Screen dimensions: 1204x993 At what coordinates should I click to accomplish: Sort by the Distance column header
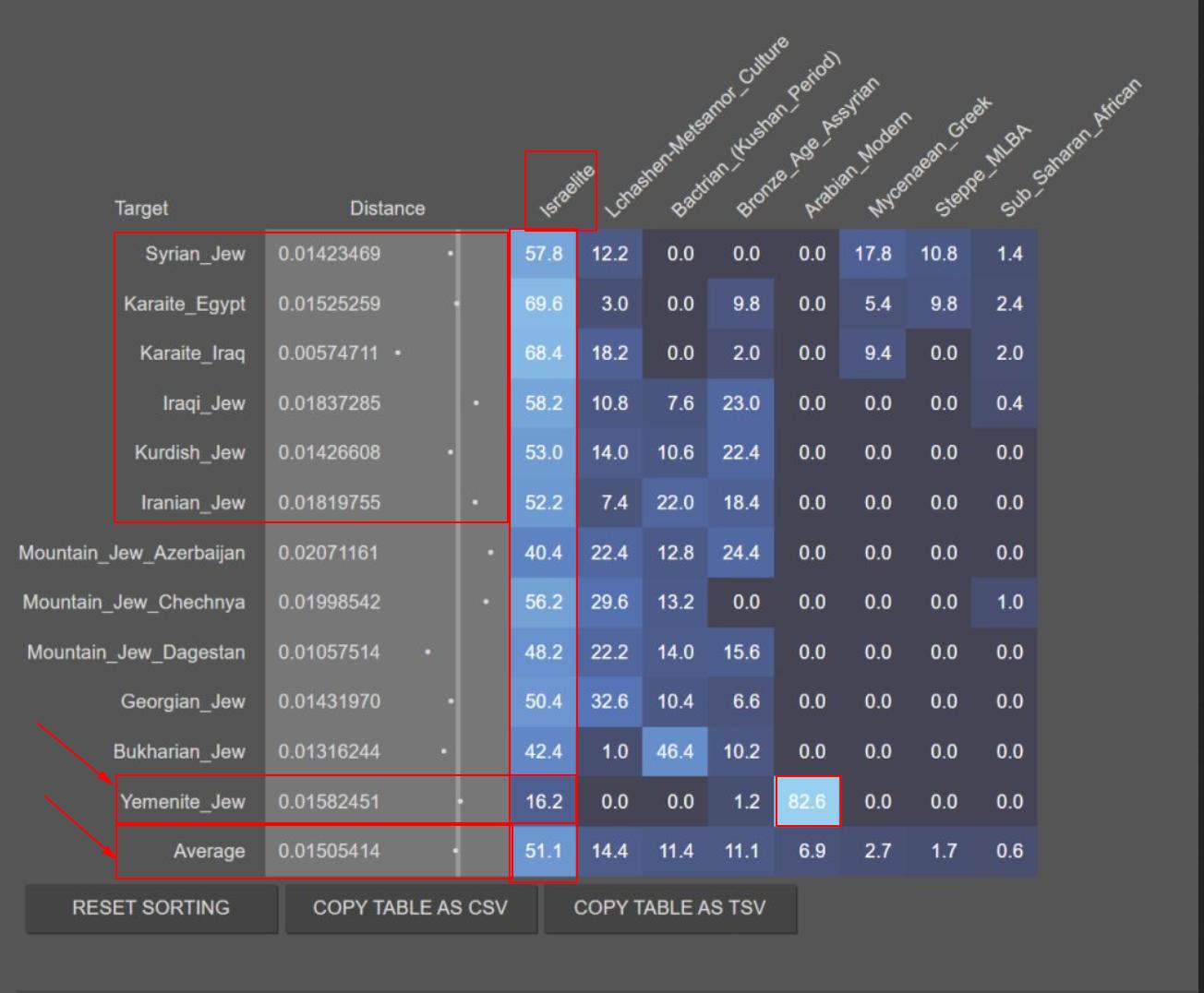387,209
